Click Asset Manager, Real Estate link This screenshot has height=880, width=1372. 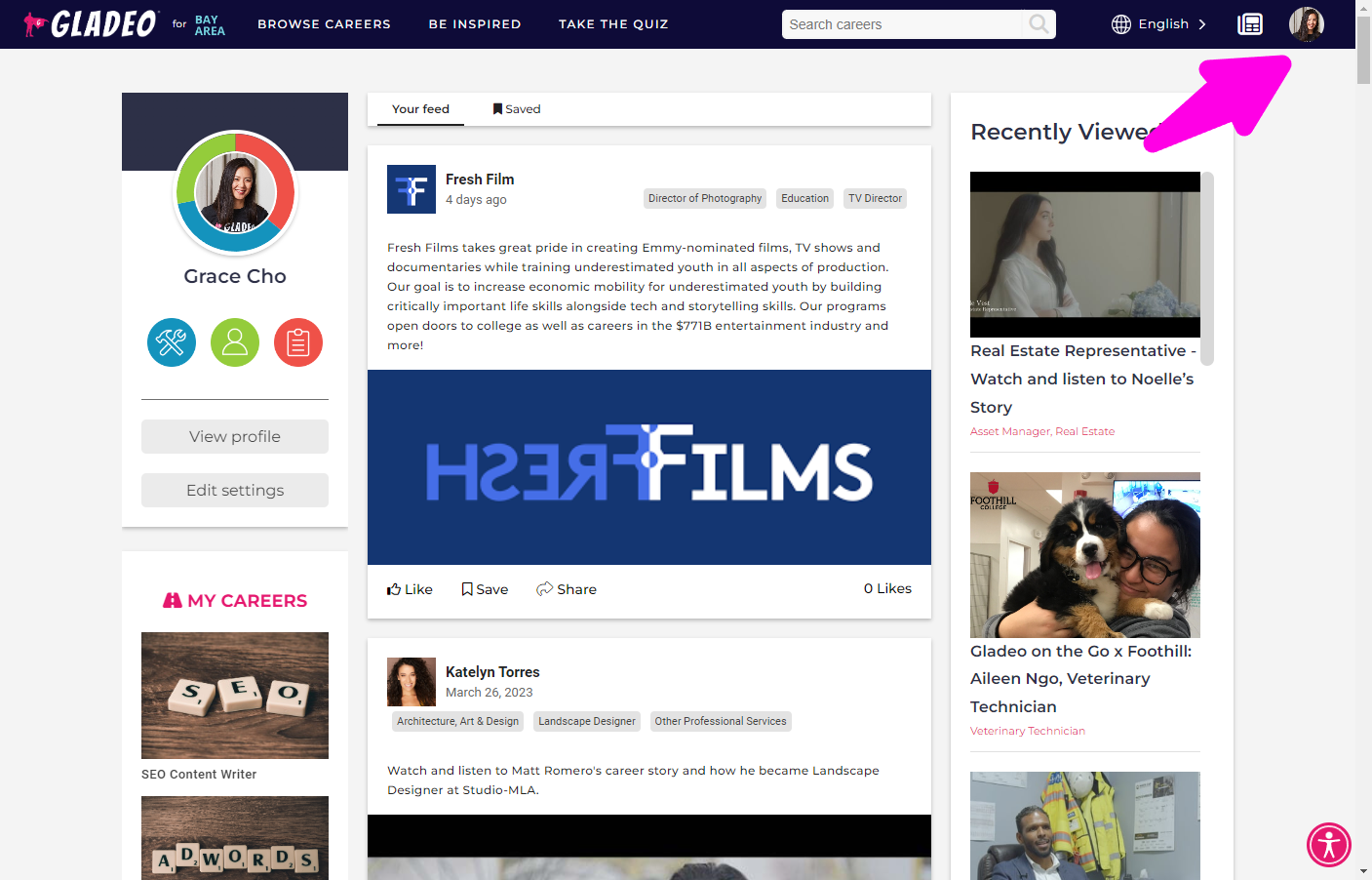click(1042, 431)
